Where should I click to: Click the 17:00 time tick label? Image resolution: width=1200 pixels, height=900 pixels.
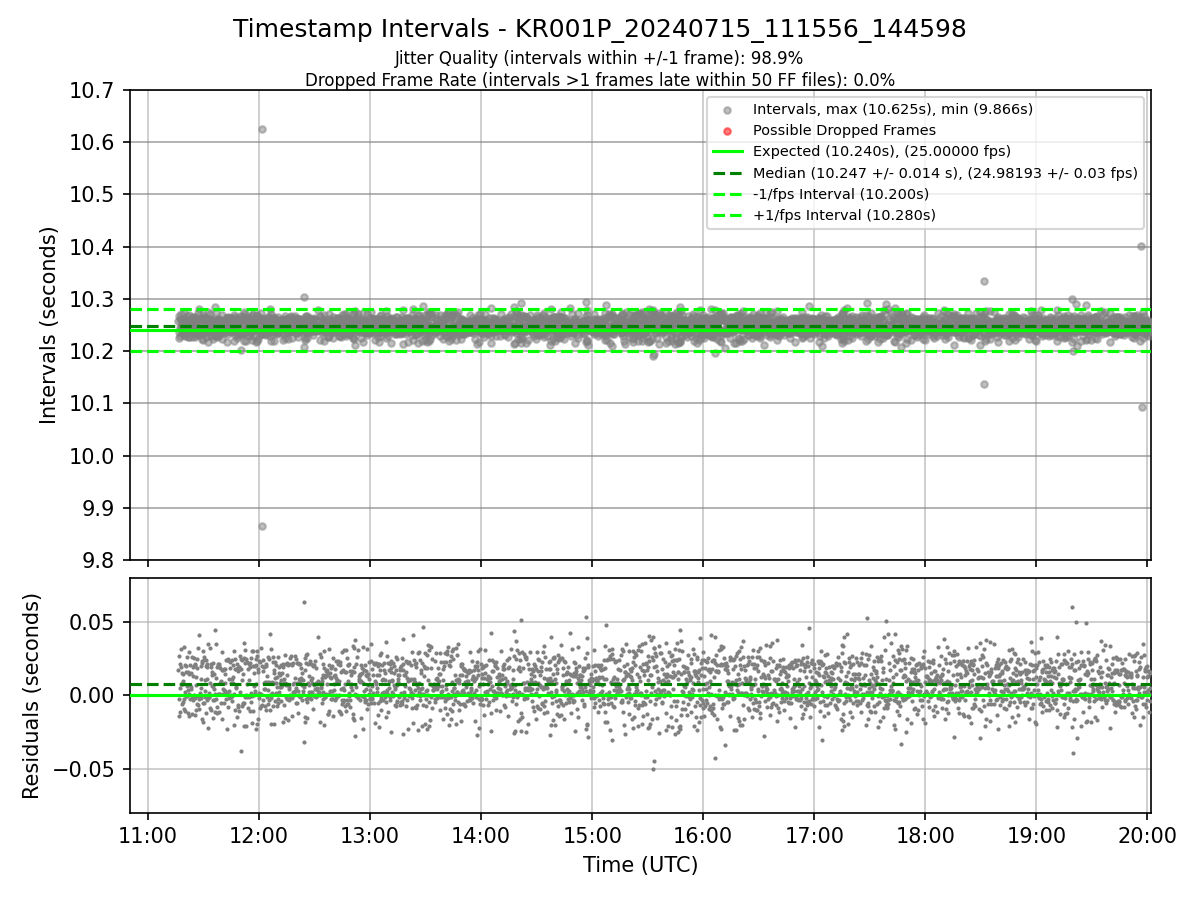click(813, 834)
